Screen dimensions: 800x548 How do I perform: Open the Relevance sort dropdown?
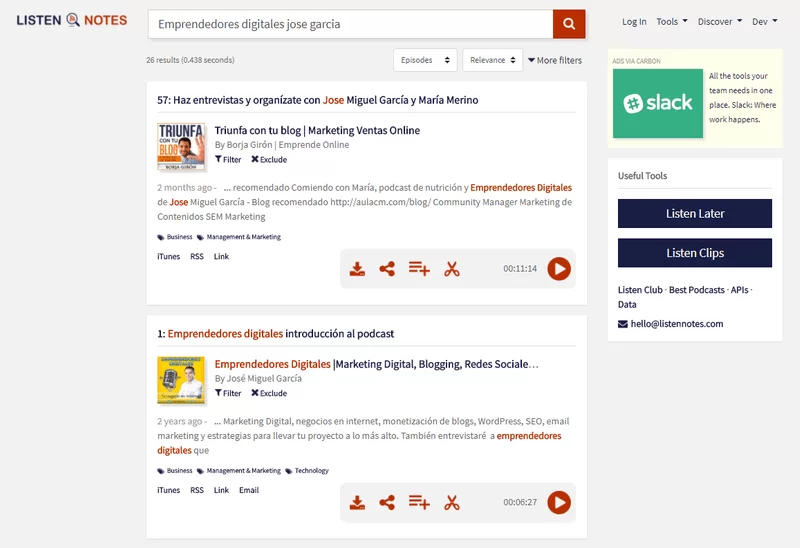[x=492, y=60]
